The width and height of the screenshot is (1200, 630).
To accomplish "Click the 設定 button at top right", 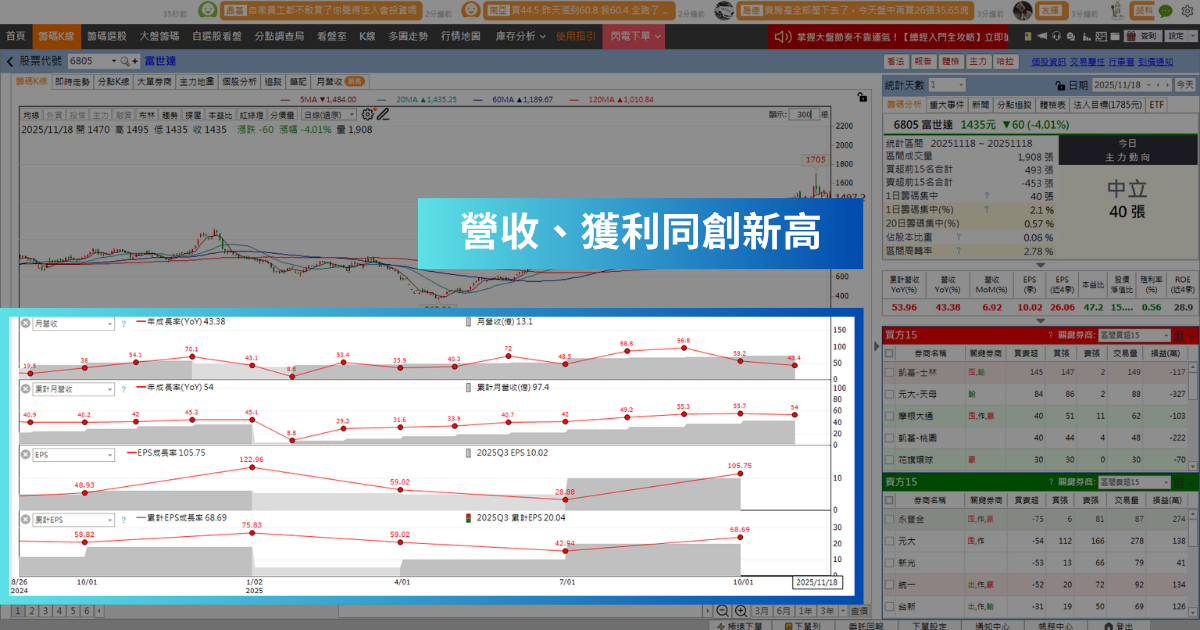I will (x=1177, y=36).
